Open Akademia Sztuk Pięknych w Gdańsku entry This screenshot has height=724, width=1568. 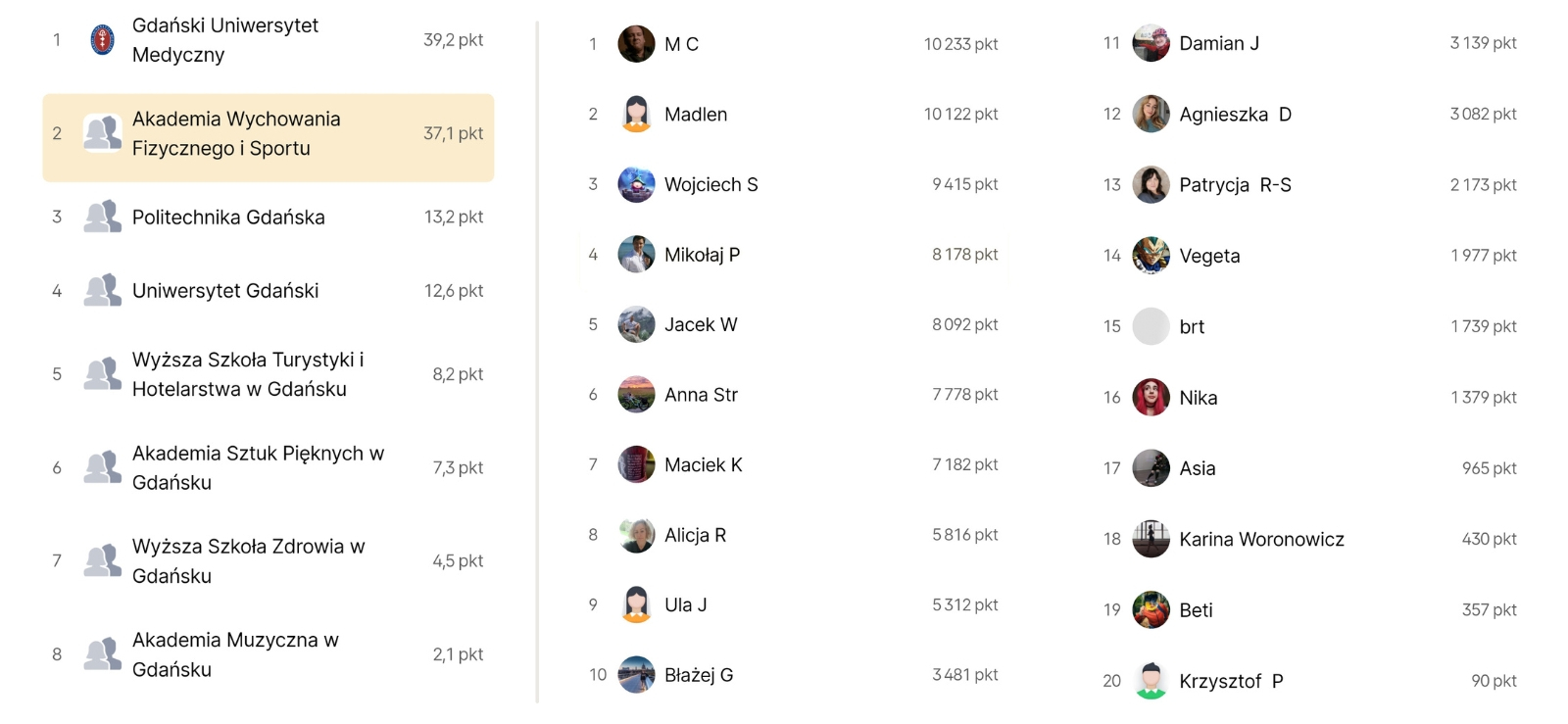click(257, 467)
